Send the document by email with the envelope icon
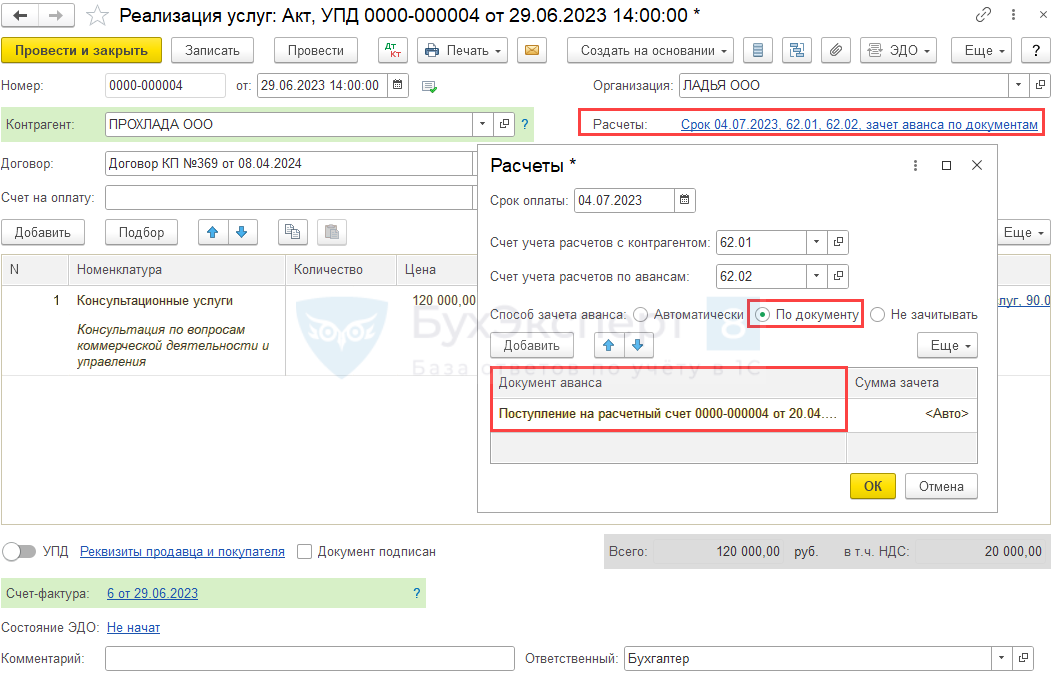 [532, 51]
